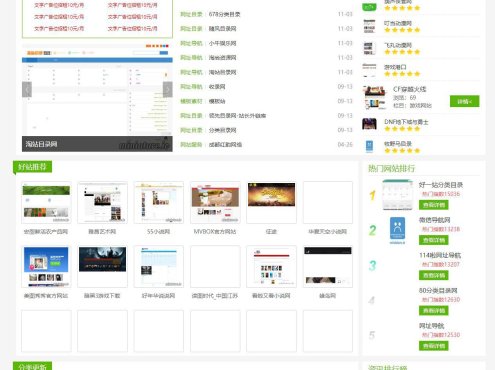Open the 随风目录网 listing

coord(222,29)
